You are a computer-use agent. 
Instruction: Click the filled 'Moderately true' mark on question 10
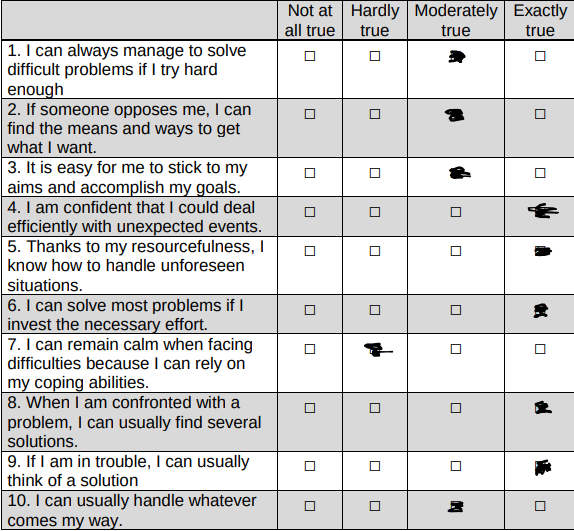pos(456,506)
